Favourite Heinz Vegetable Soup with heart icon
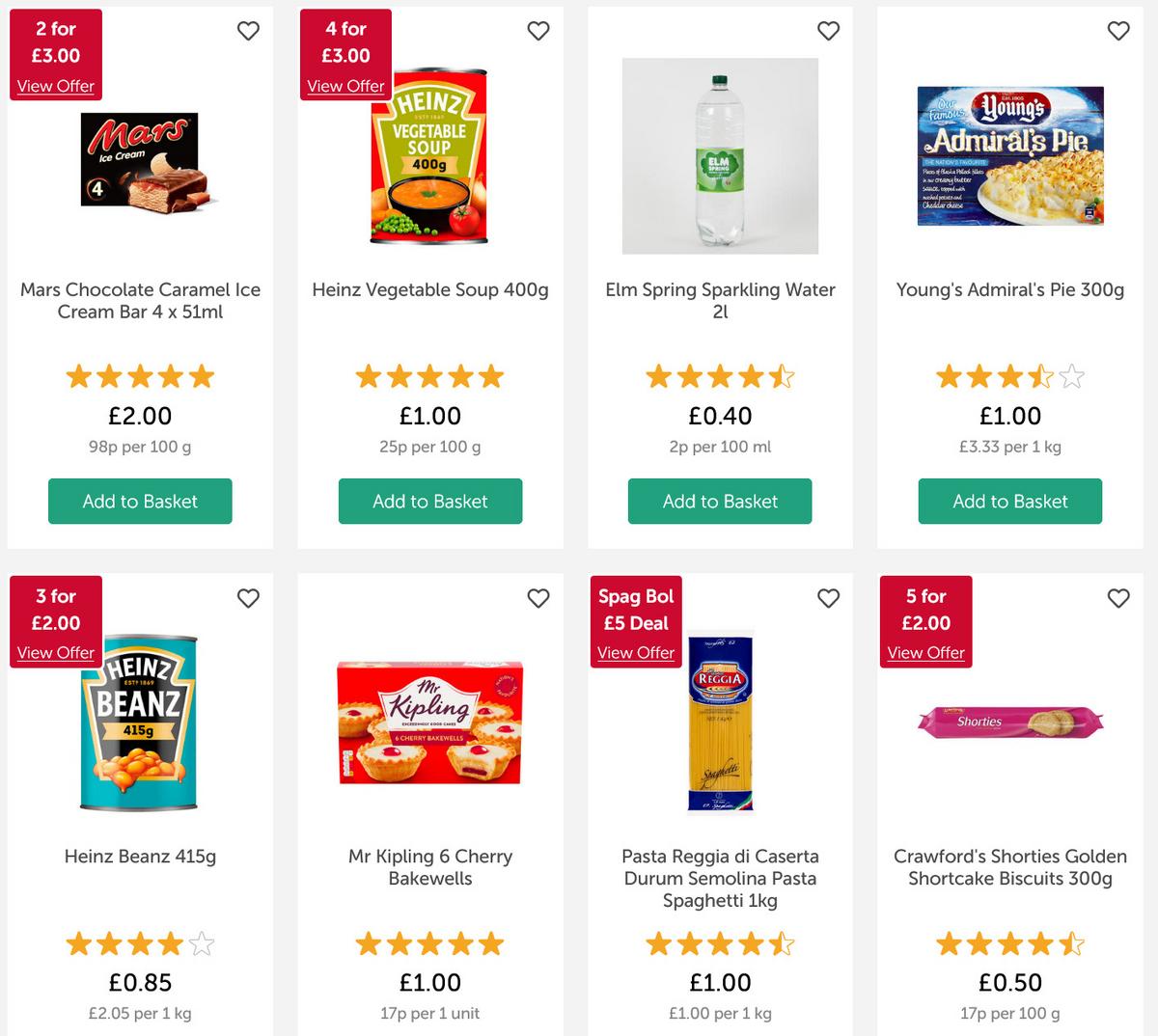The image size is (1158, 1036). point(538,31)
